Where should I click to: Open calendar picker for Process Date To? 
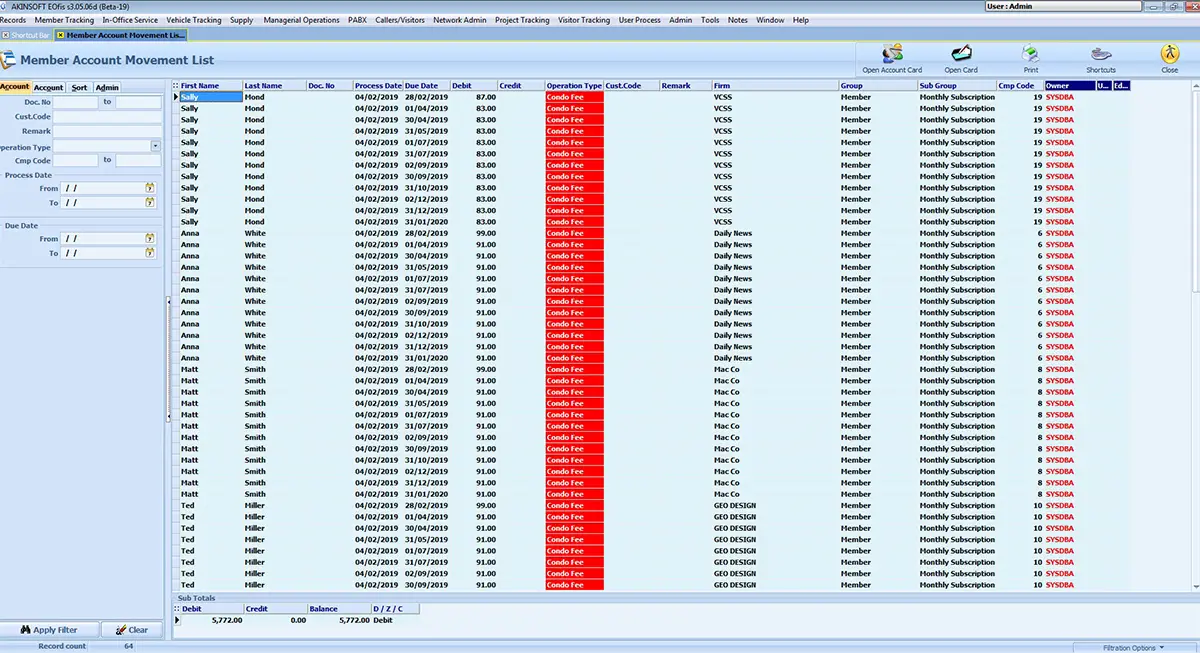click(x=150, y=203)
